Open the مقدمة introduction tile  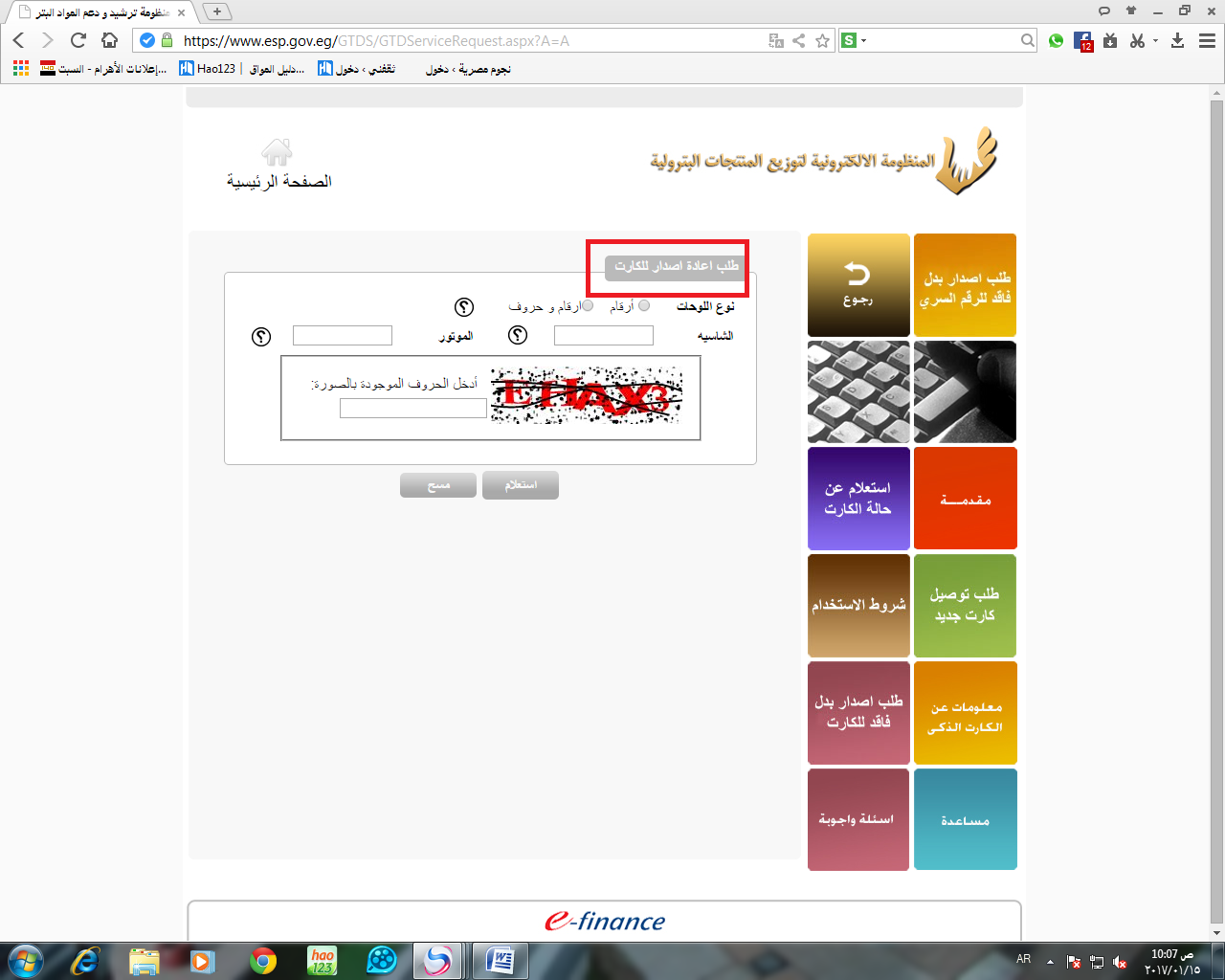(x=965, y=499)
